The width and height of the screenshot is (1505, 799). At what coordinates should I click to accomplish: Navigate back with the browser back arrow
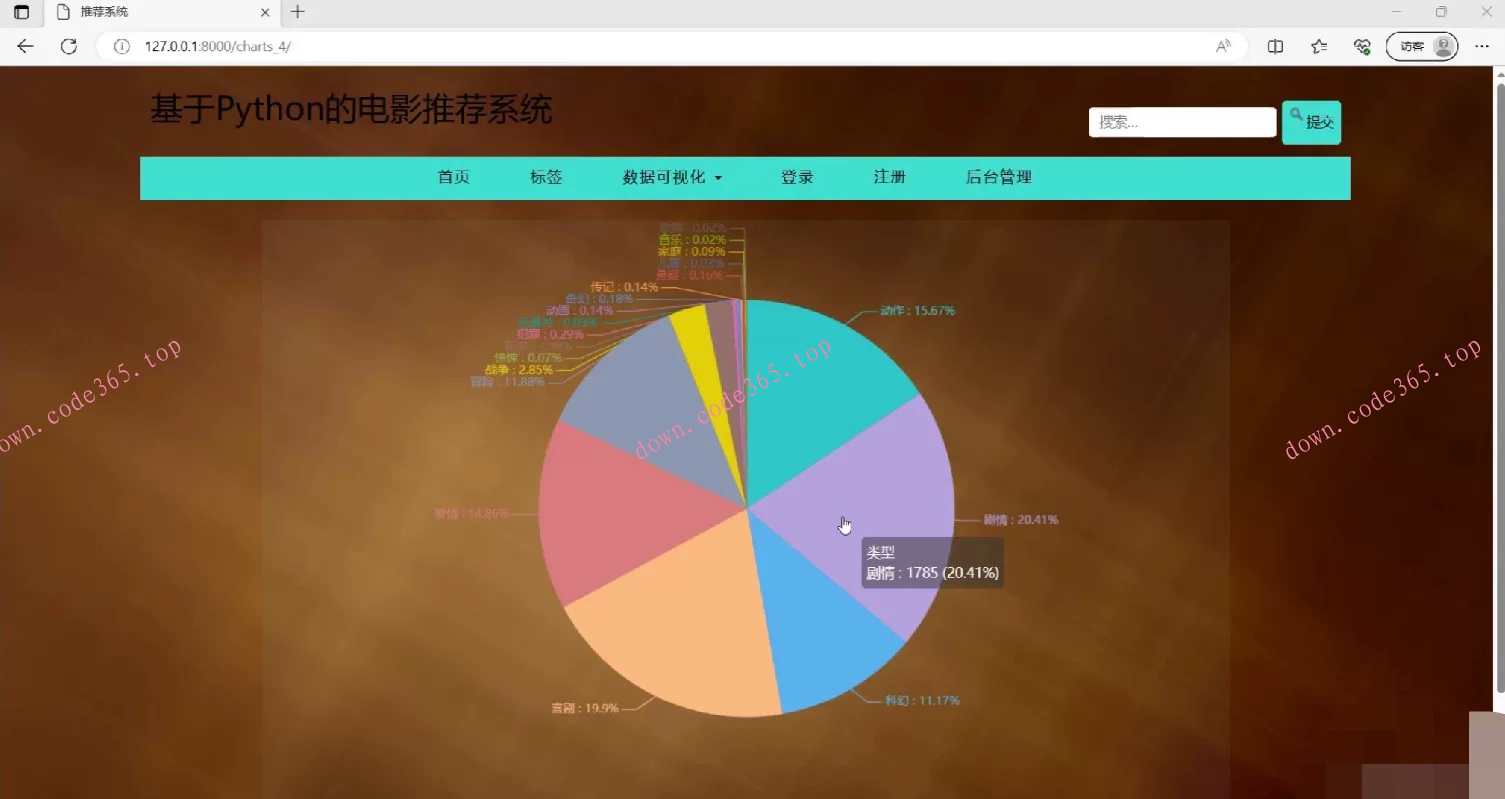click(24, 46)
